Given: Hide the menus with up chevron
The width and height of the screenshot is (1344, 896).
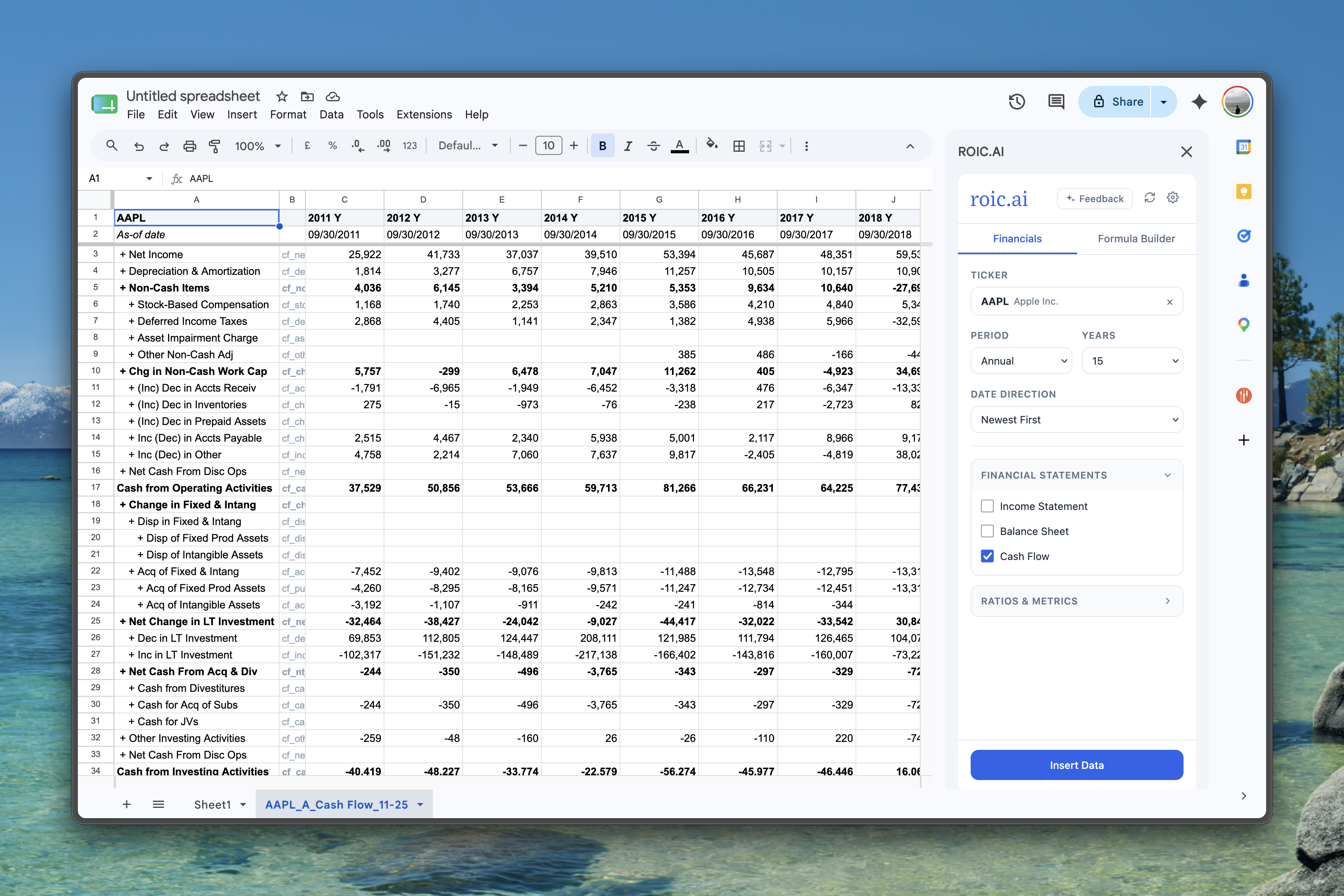Looking at the screenshot, I should (910, 146).
